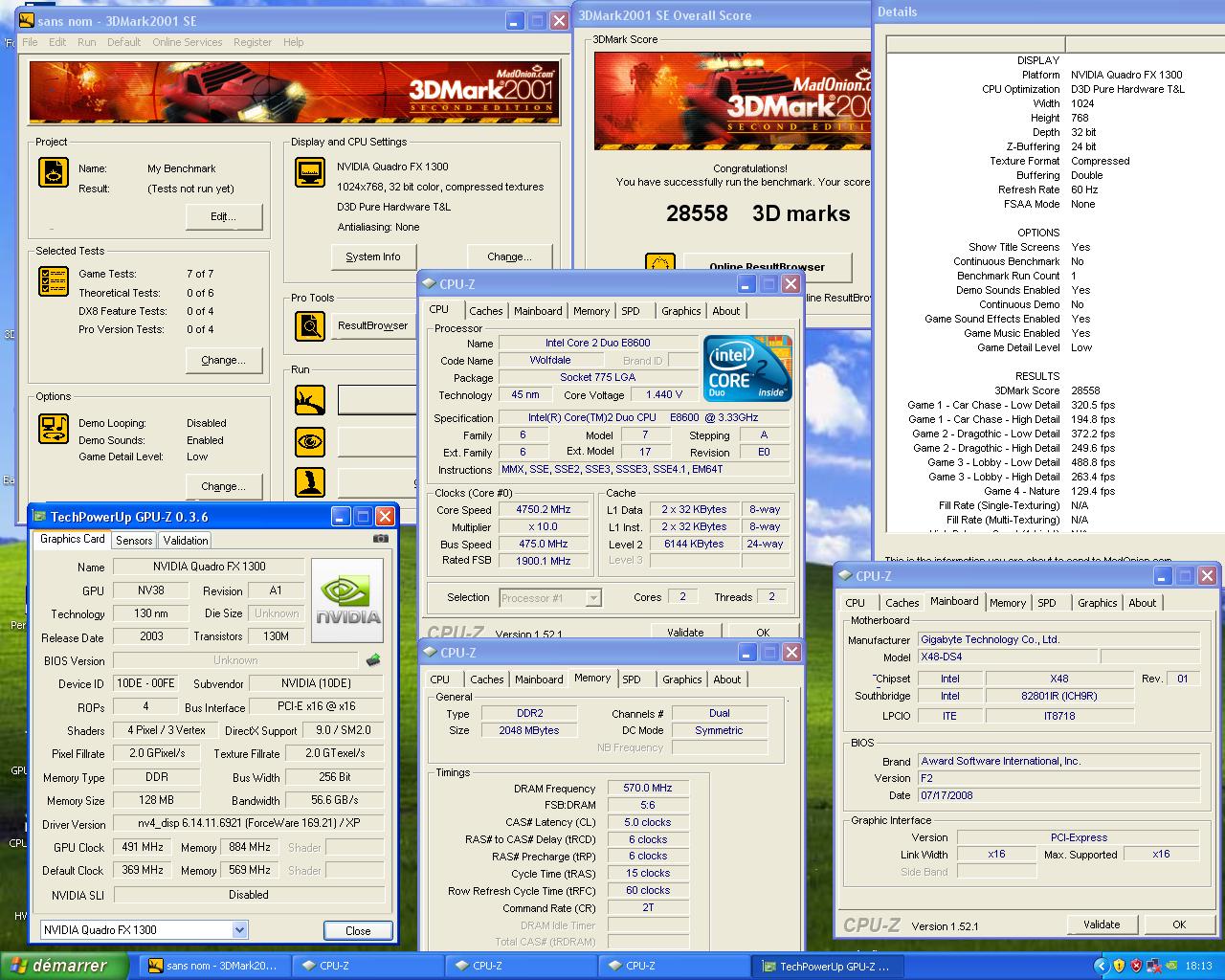The width and height of the screenshot is (1225, 980).
Task: Click the BIOS save icon in GPU-Z
Action: (x=373, y=659)
